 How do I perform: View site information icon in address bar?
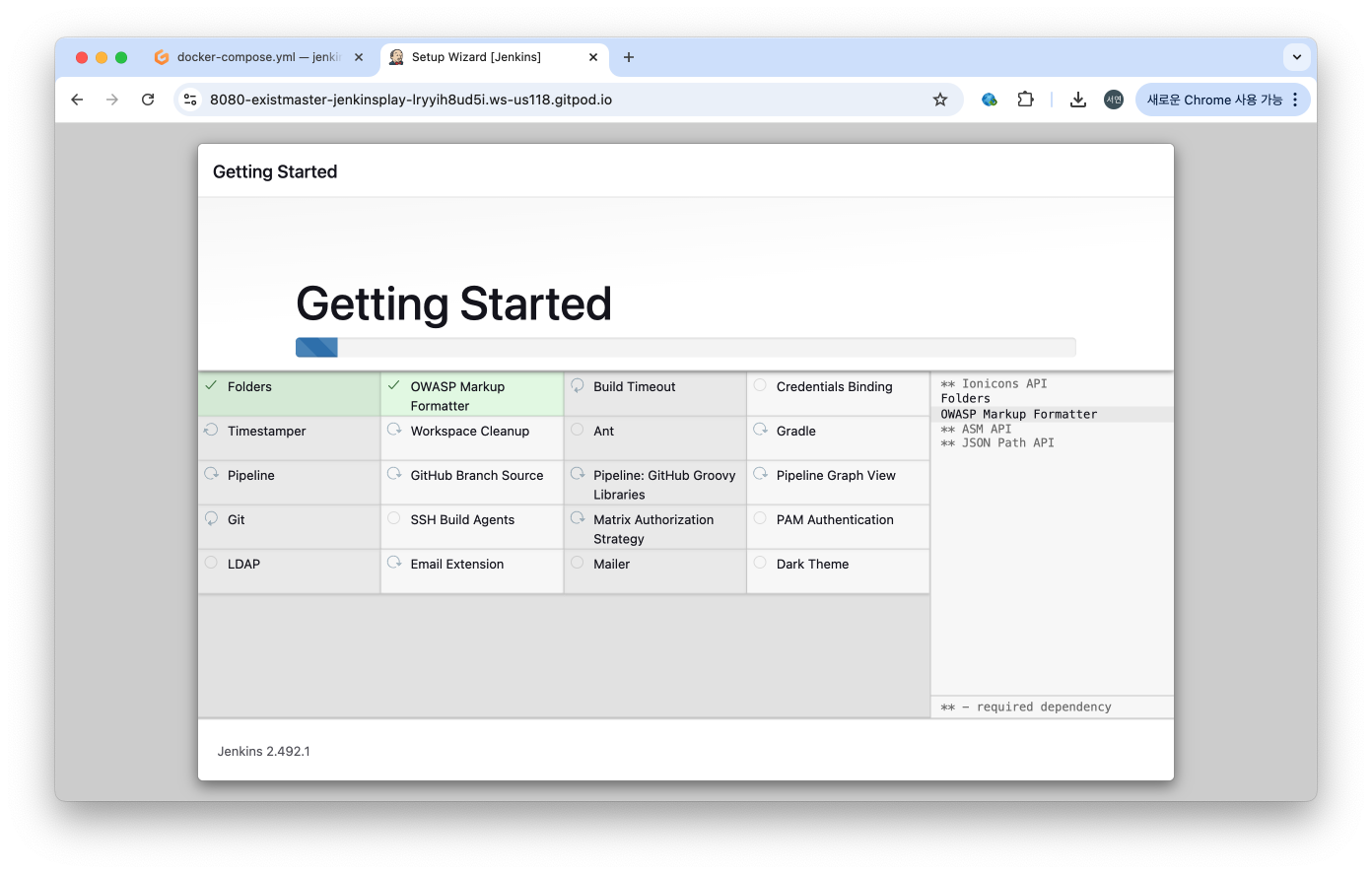190,100
